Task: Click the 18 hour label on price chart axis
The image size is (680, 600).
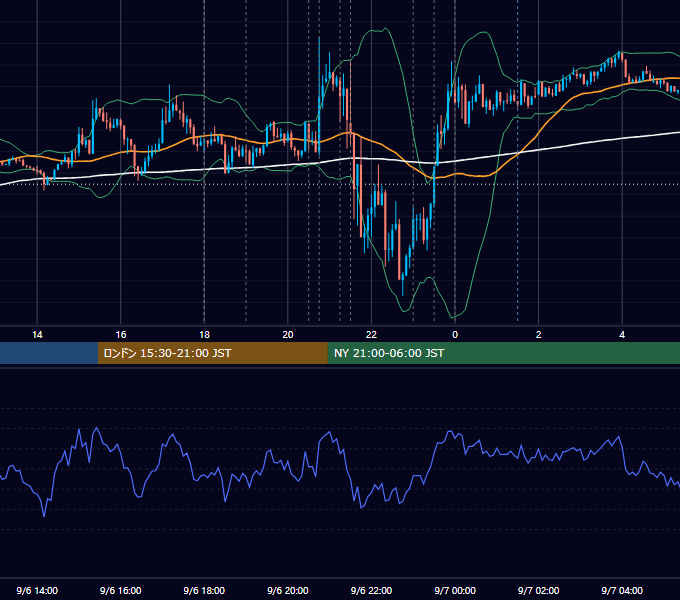Action: coord(204,335)
